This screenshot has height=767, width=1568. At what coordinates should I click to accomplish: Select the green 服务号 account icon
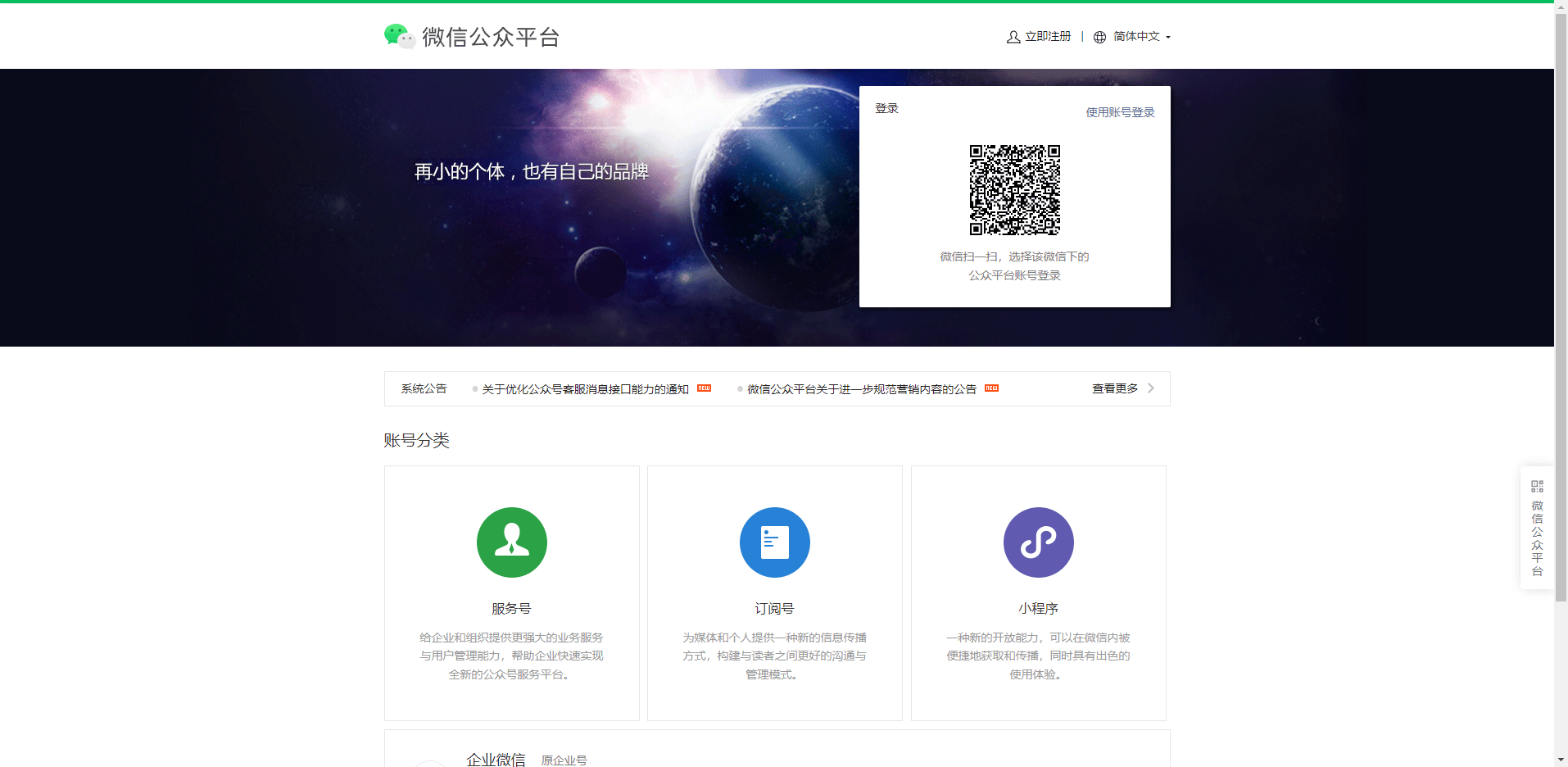(511, 542)
